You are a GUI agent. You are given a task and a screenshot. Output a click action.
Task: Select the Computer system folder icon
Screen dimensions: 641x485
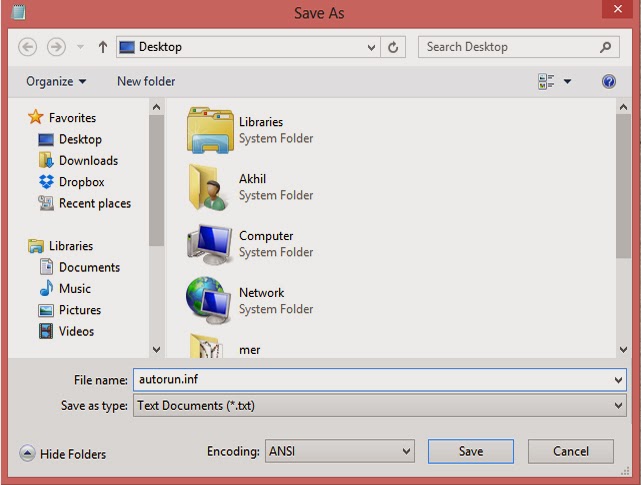pyautogui.click(x=210, y=243)
